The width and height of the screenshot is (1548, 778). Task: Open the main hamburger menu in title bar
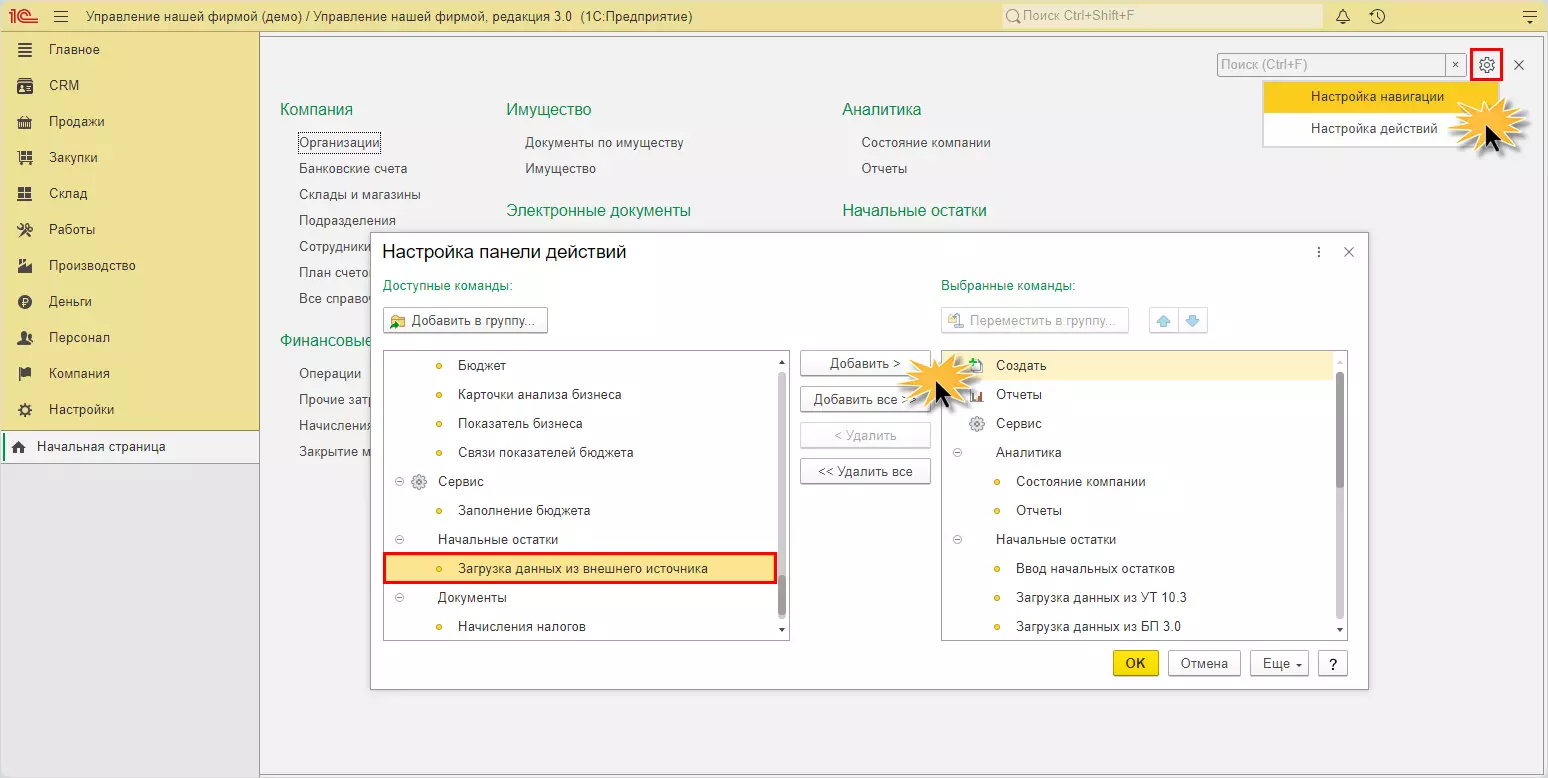(61, 16)
